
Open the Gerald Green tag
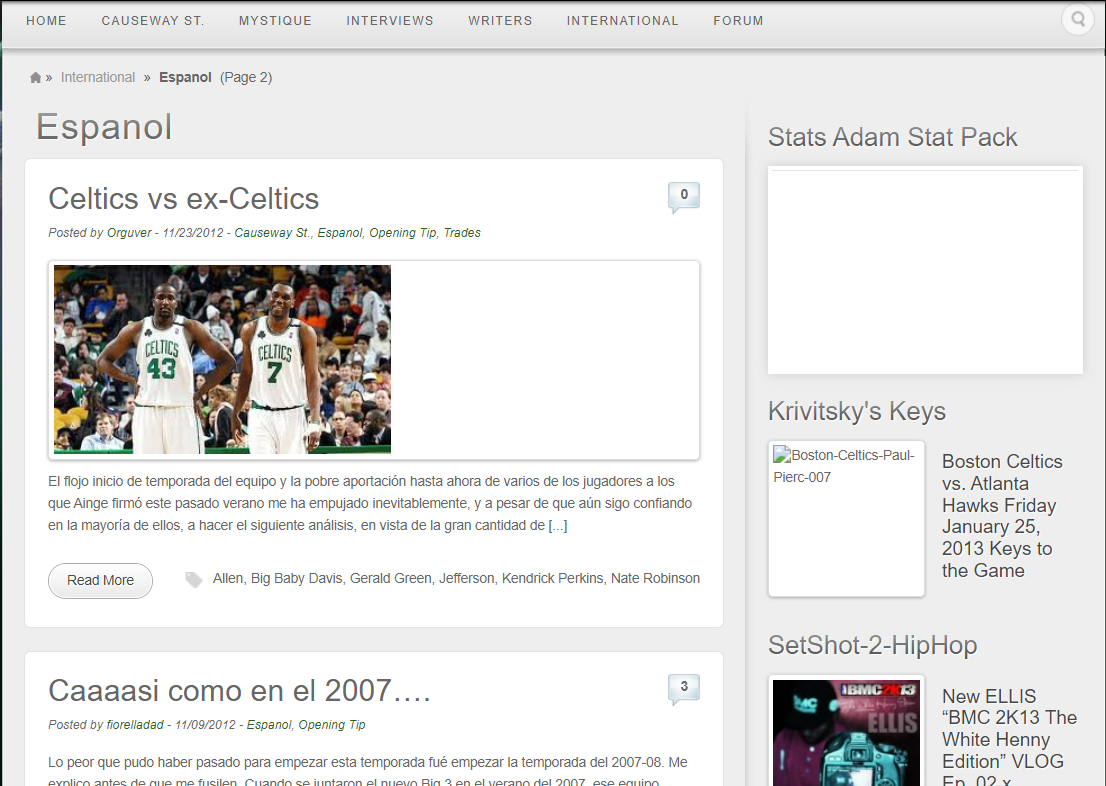(x=391, y=579)
